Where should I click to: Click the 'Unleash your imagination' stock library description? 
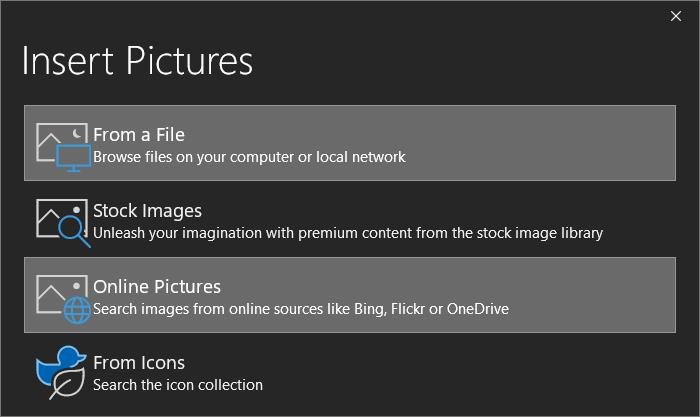[348, 233]
